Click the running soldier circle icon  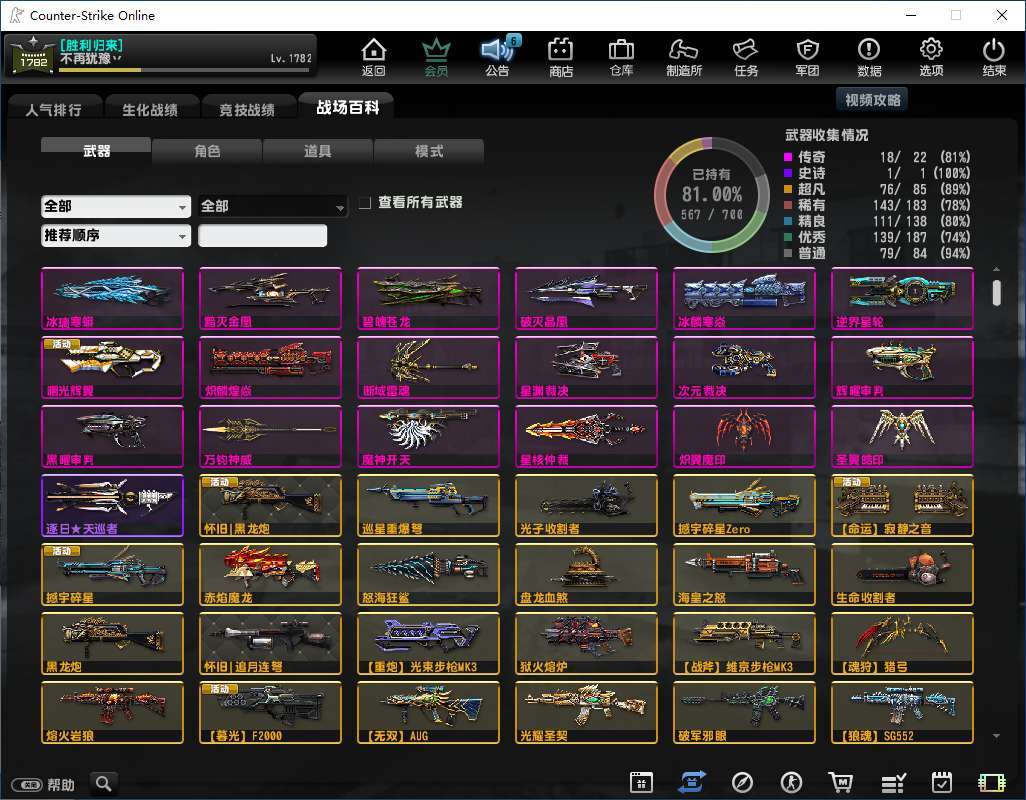click(x=792, y=782)
